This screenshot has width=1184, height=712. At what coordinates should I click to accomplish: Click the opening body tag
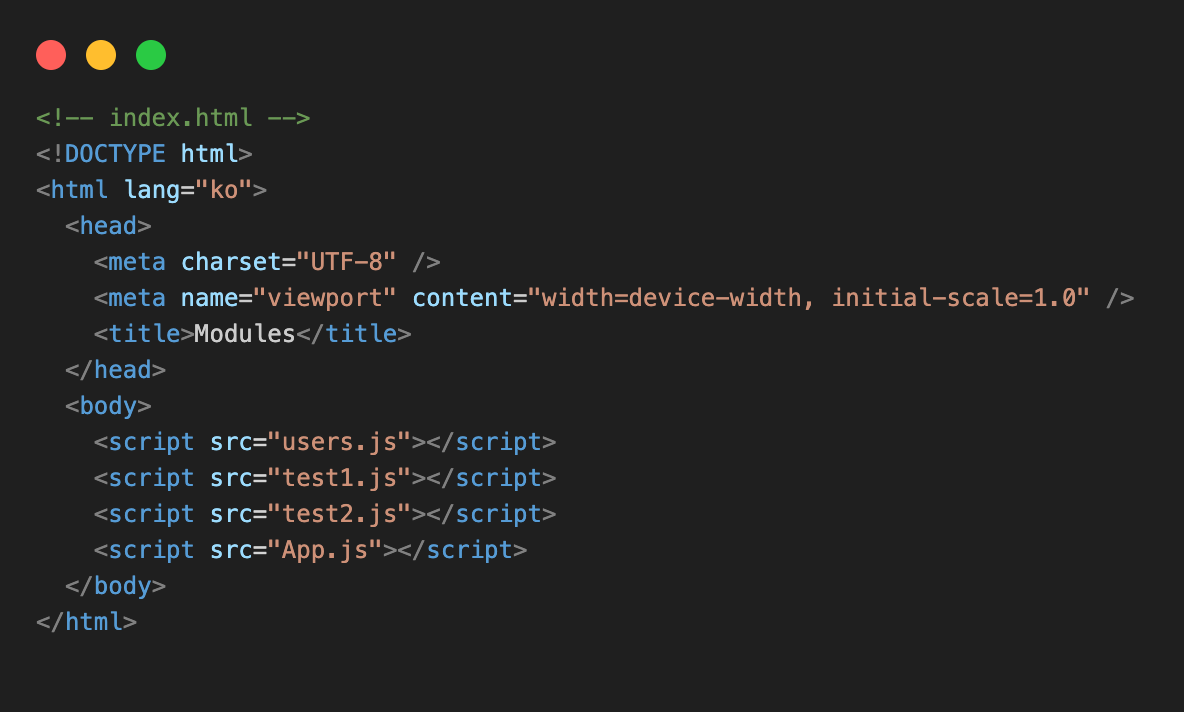coord(108,406)
